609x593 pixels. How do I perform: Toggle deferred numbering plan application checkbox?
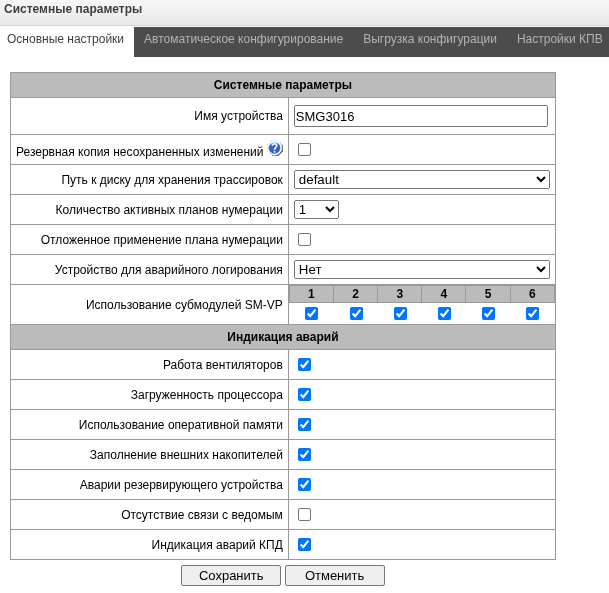tap(304, 239)
